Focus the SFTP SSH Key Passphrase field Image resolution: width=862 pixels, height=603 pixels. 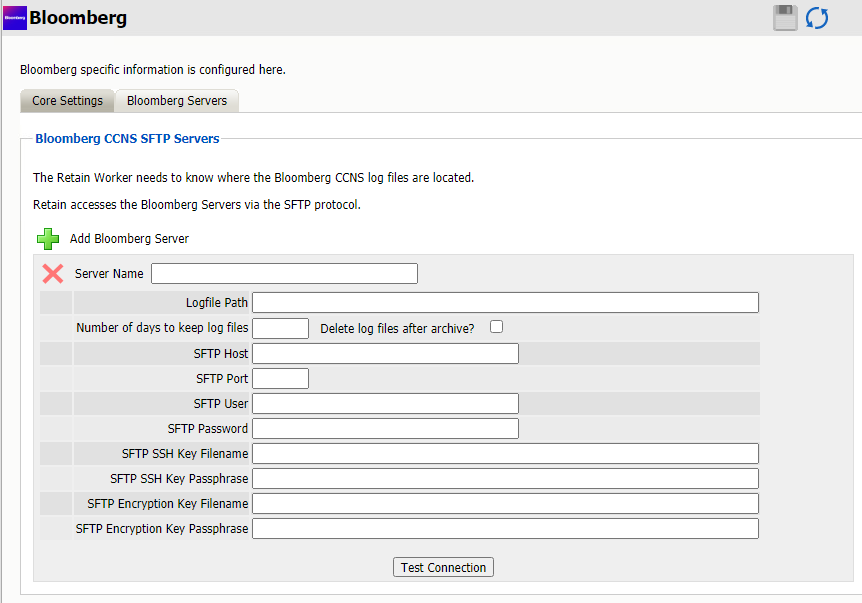(505, 479)
